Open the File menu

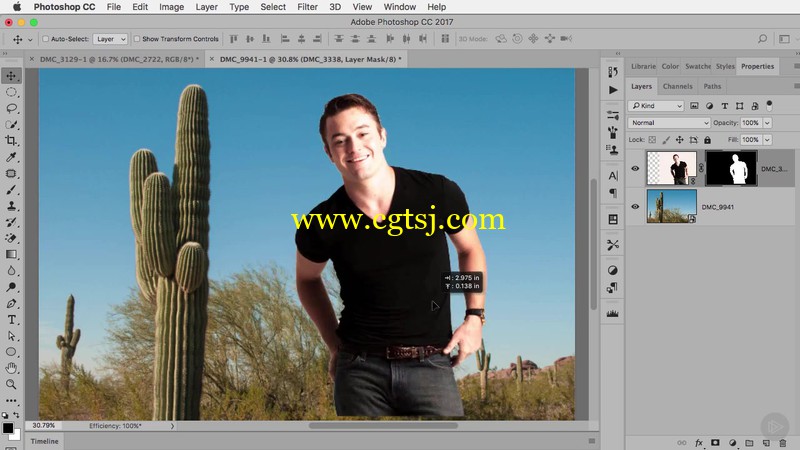coord(114,7)
